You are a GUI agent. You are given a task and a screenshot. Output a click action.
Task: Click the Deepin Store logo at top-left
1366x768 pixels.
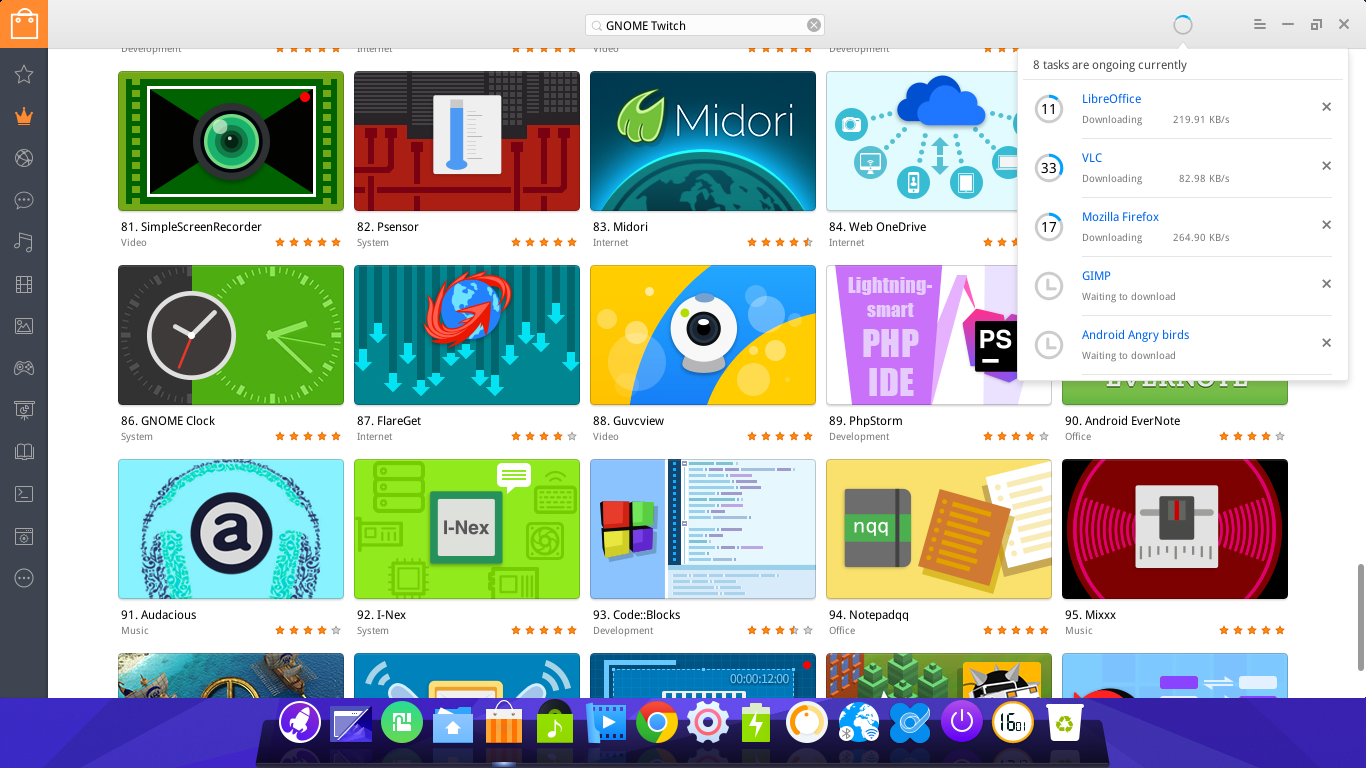(24, 24)
